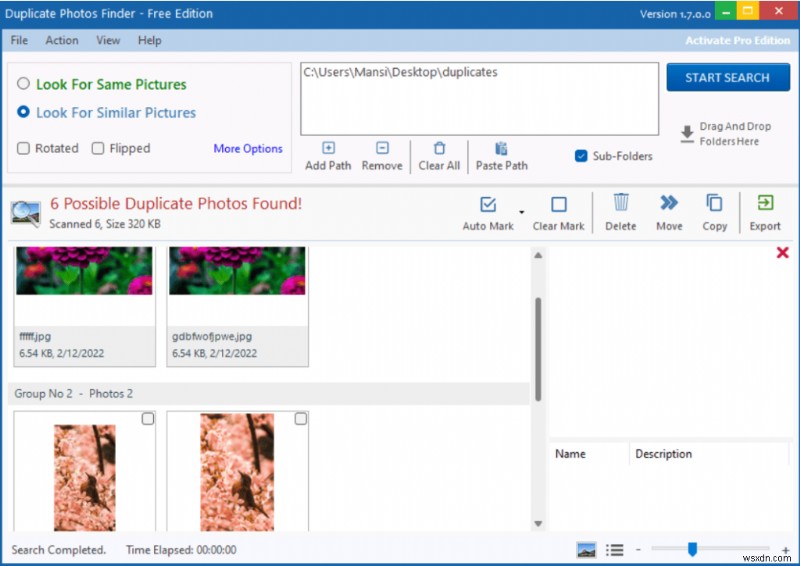Viewport: 800px width, 566px height.
Task: Enable the Flipped checkbox
Action: (98, 148)
